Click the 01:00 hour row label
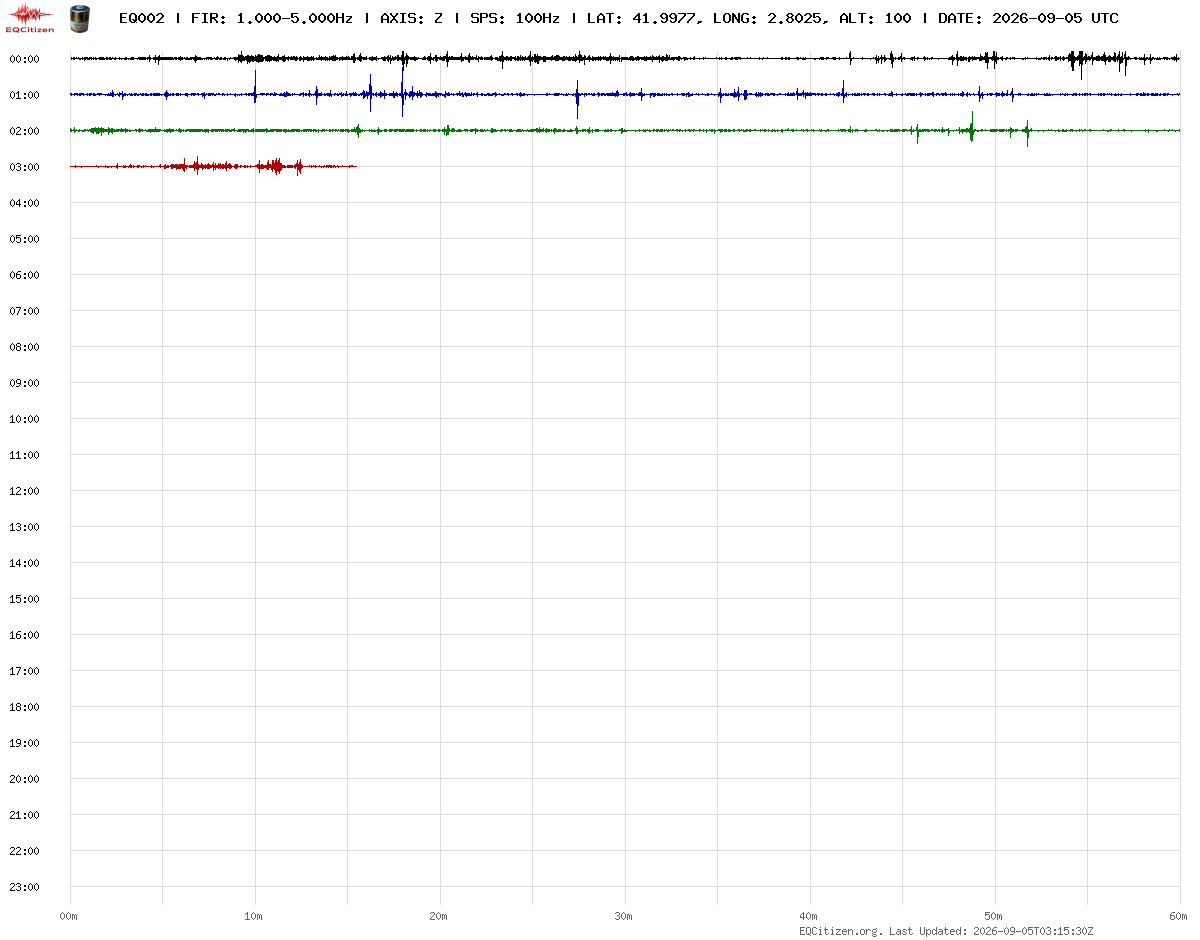Viewport: 1200px width, 940px height. coord(24,95)
